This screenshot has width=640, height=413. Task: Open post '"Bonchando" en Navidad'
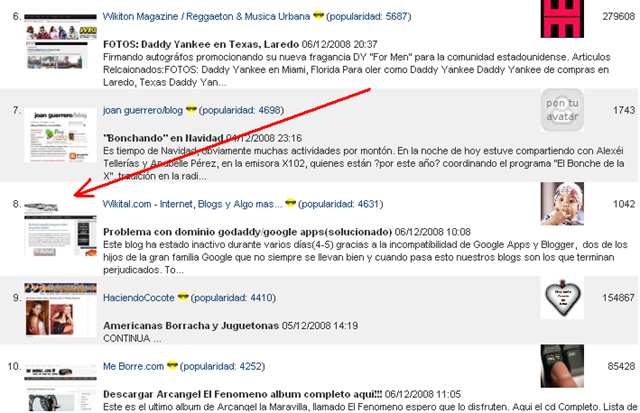163,138
